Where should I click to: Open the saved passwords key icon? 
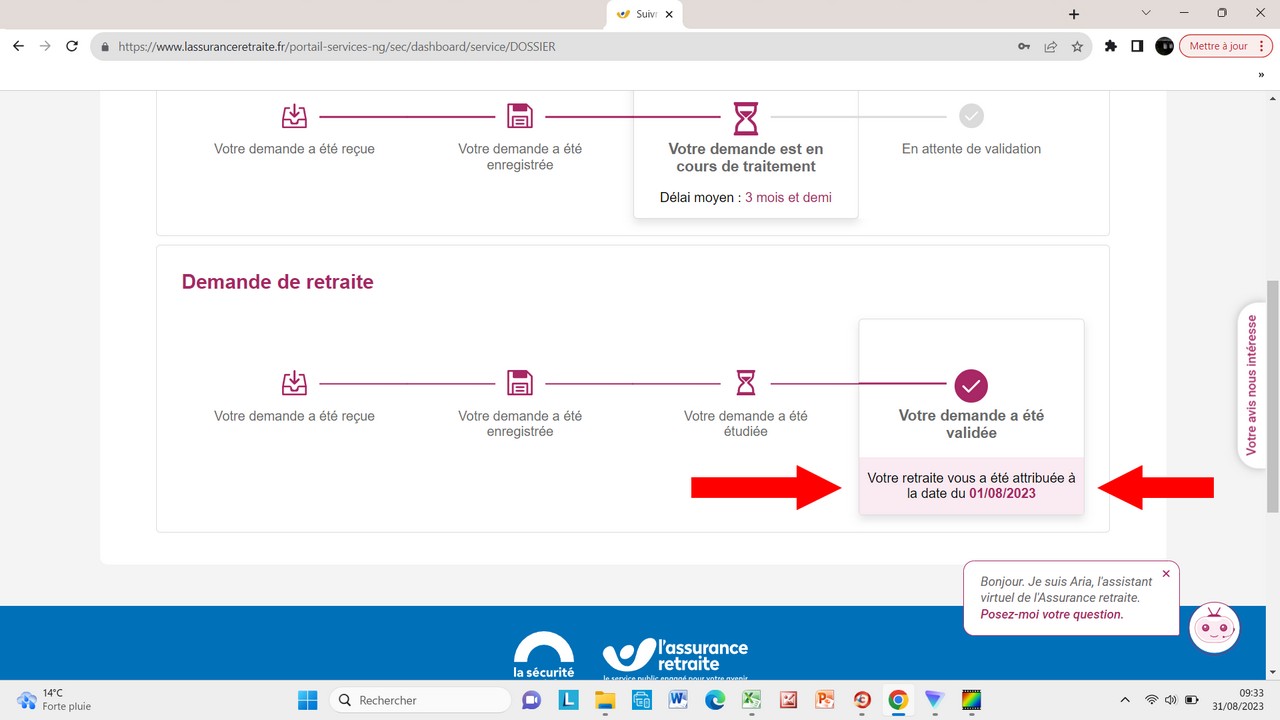pos(1024,46)
